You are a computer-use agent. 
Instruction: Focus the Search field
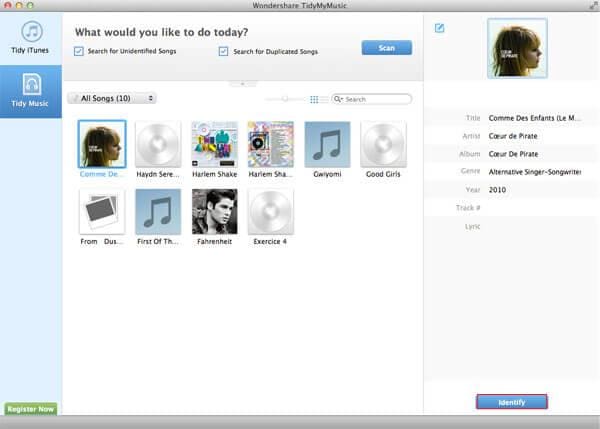point(372,99)
